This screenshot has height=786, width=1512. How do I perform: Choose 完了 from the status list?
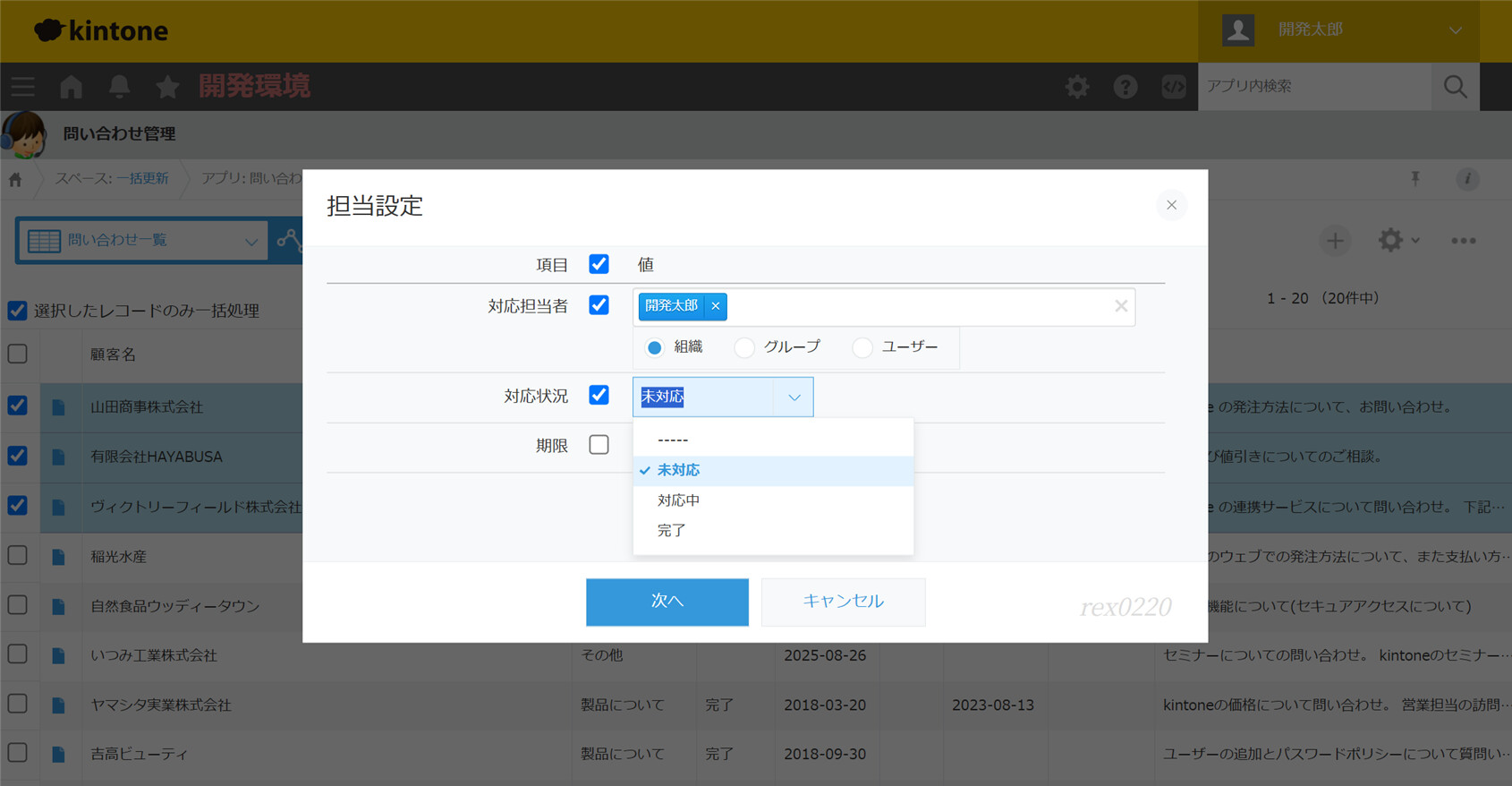(672, 531)
